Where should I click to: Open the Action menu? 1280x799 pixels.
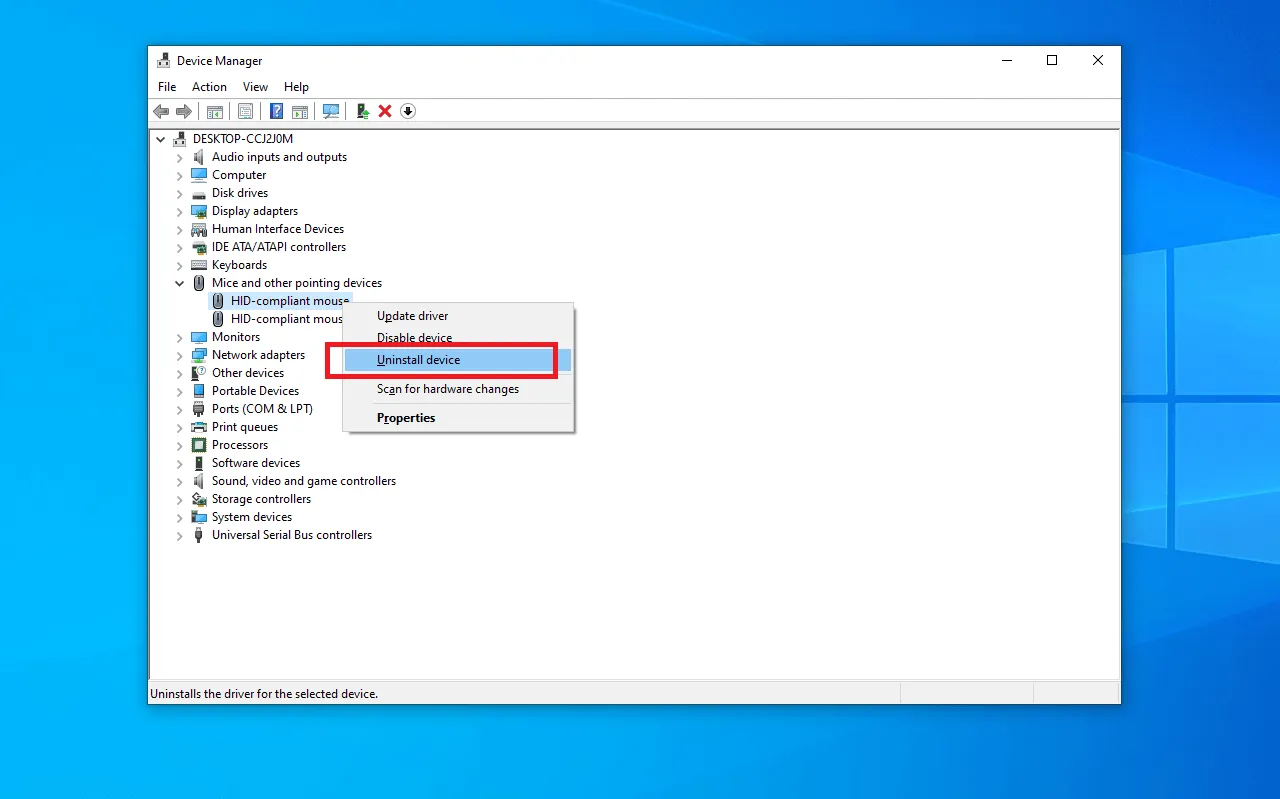[209, 87]
